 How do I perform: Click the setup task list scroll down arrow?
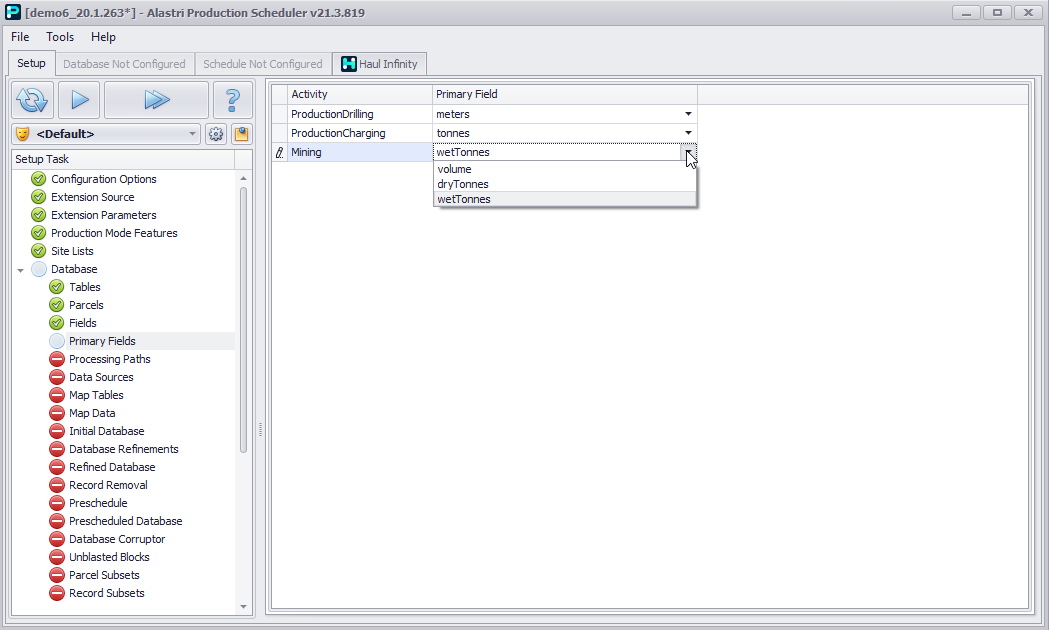[243, 606]
